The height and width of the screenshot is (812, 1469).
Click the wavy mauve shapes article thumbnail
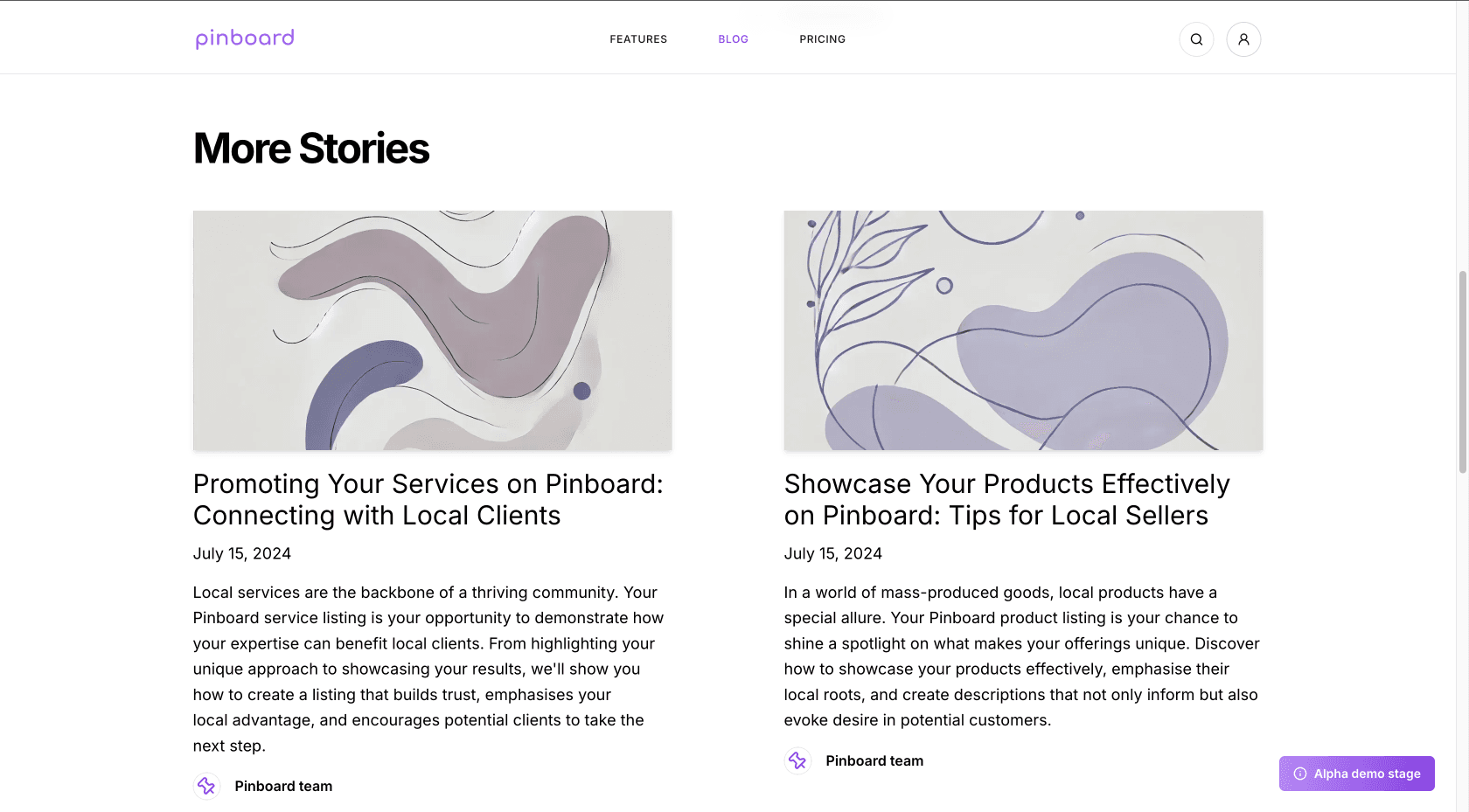pos(432,330)
